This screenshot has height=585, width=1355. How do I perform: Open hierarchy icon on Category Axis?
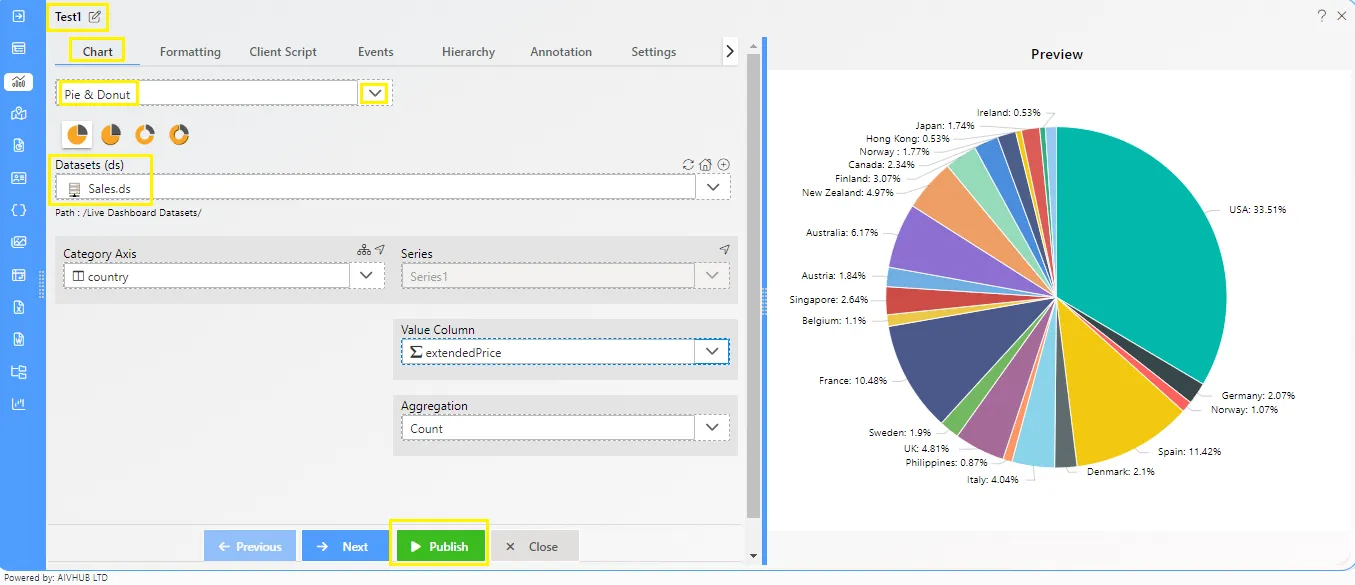click(x=363, y=250)
